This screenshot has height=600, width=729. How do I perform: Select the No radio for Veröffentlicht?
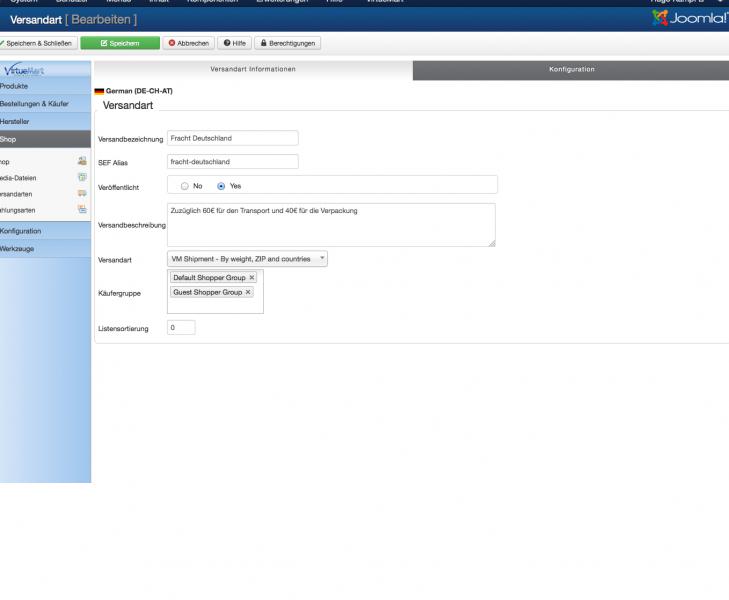pos(185,186)
